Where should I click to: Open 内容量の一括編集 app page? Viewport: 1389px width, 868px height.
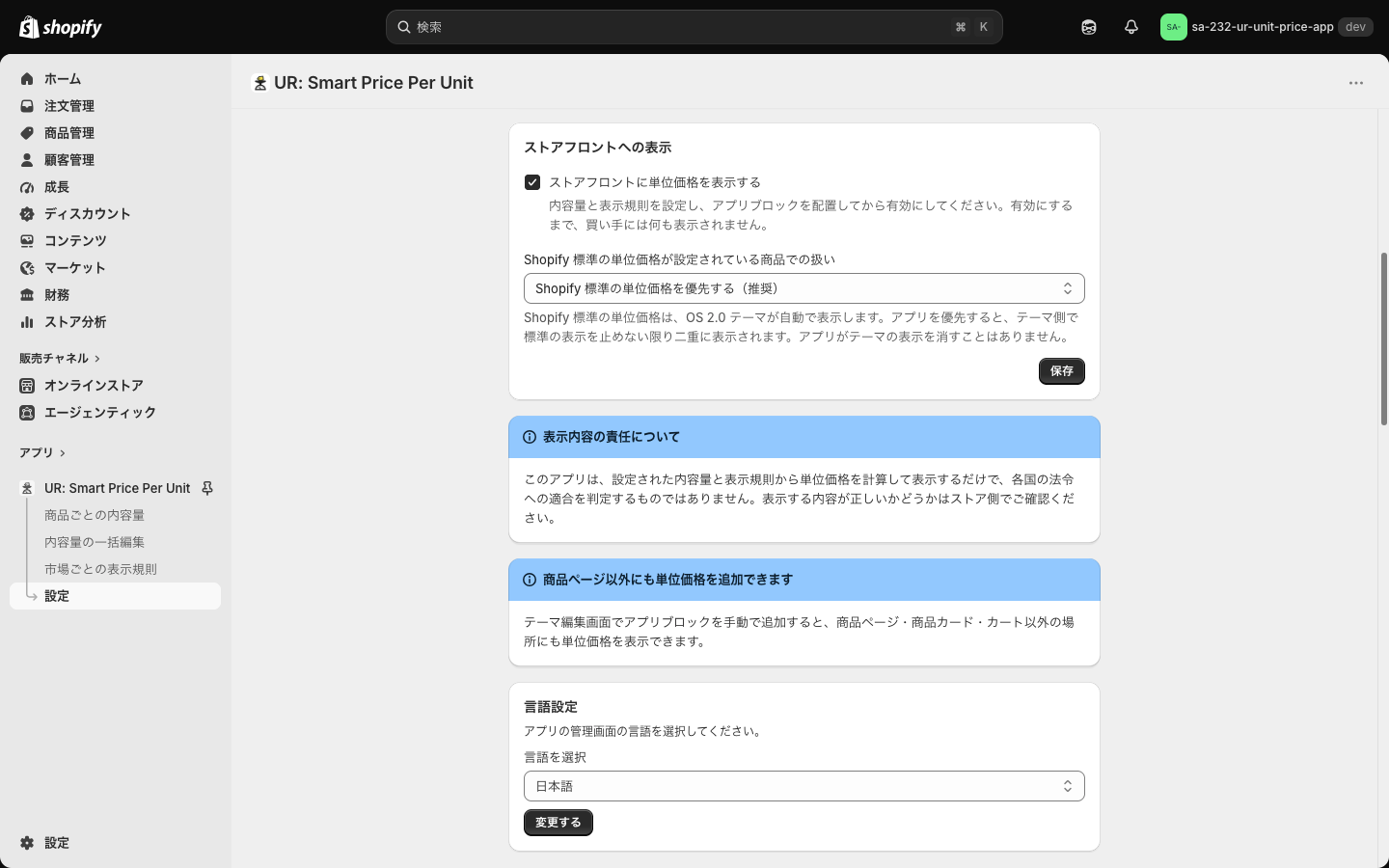(x=95, y=542)
